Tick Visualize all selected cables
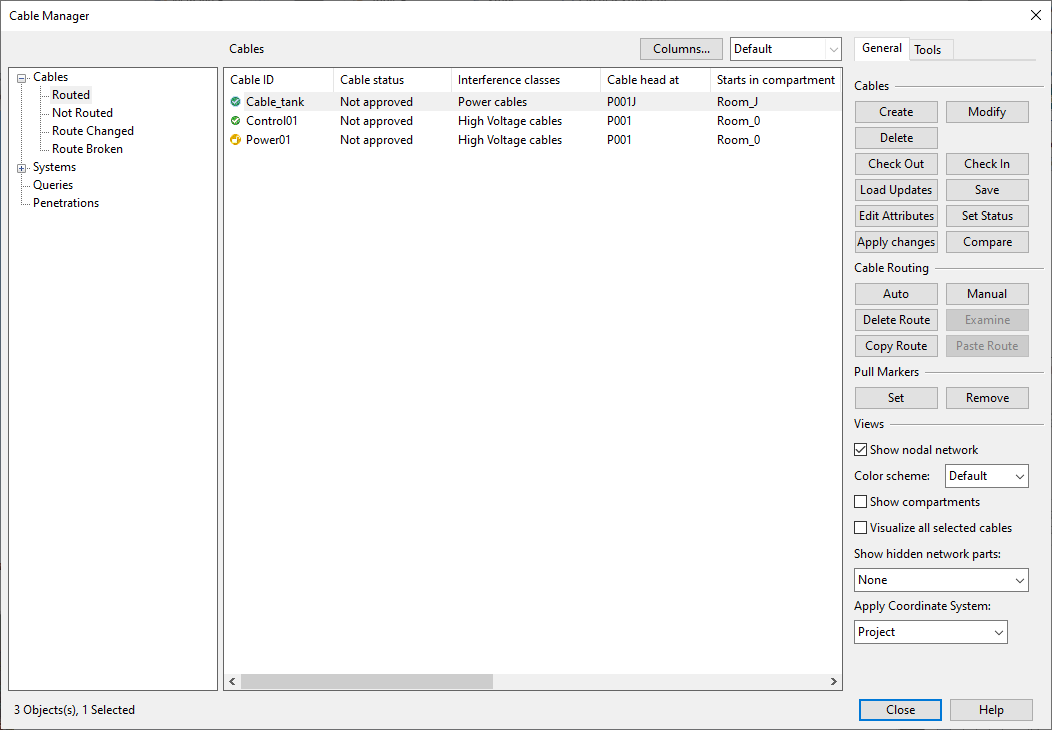The height and width of the screenshot is (730, 1052). [861, 528]
